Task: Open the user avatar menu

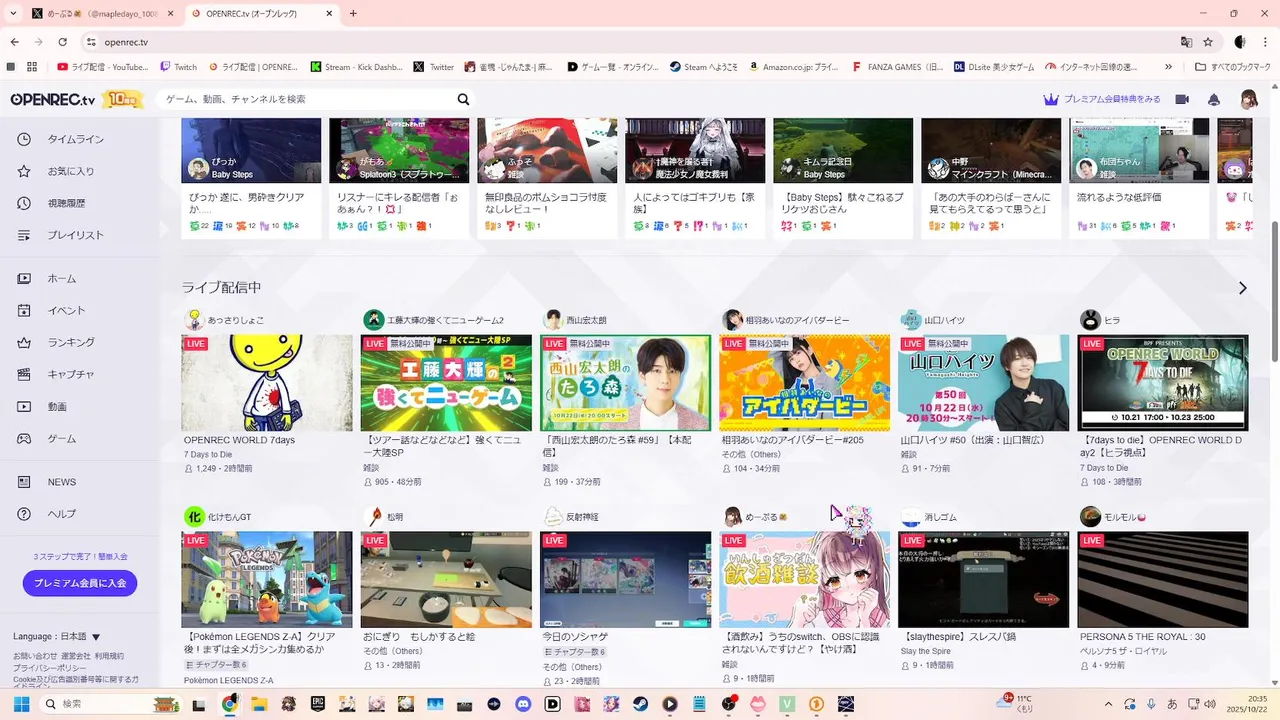Action: point(1249,99)
